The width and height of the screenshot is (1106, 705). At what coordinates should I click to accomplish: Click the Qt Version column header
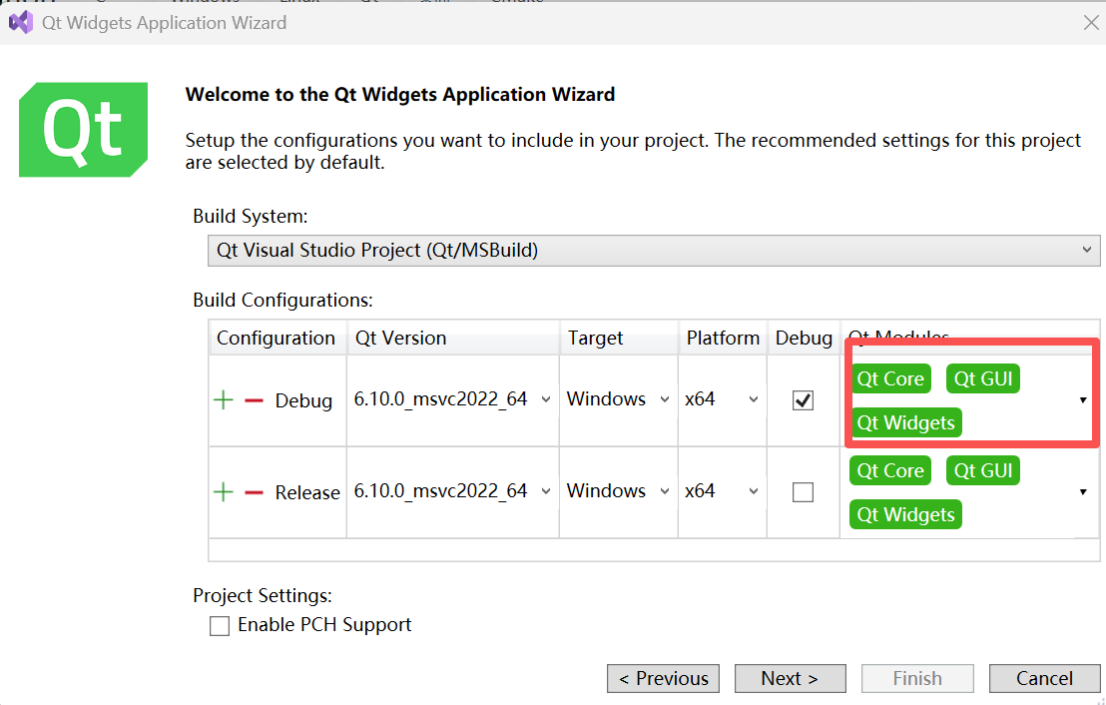pyautogui.click(x=453, y=338)
